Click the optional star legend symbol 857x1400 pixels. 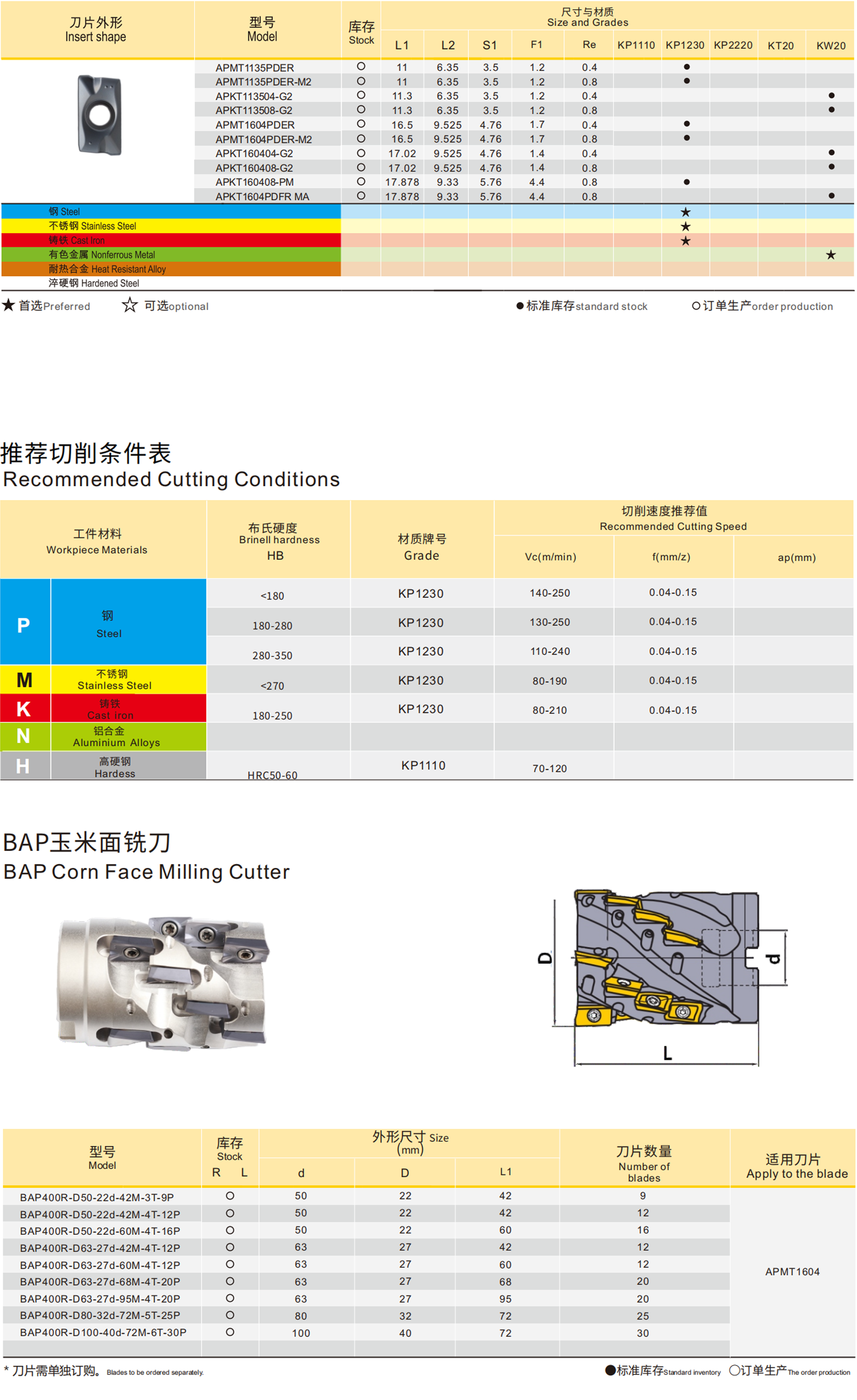click(129, 306)
